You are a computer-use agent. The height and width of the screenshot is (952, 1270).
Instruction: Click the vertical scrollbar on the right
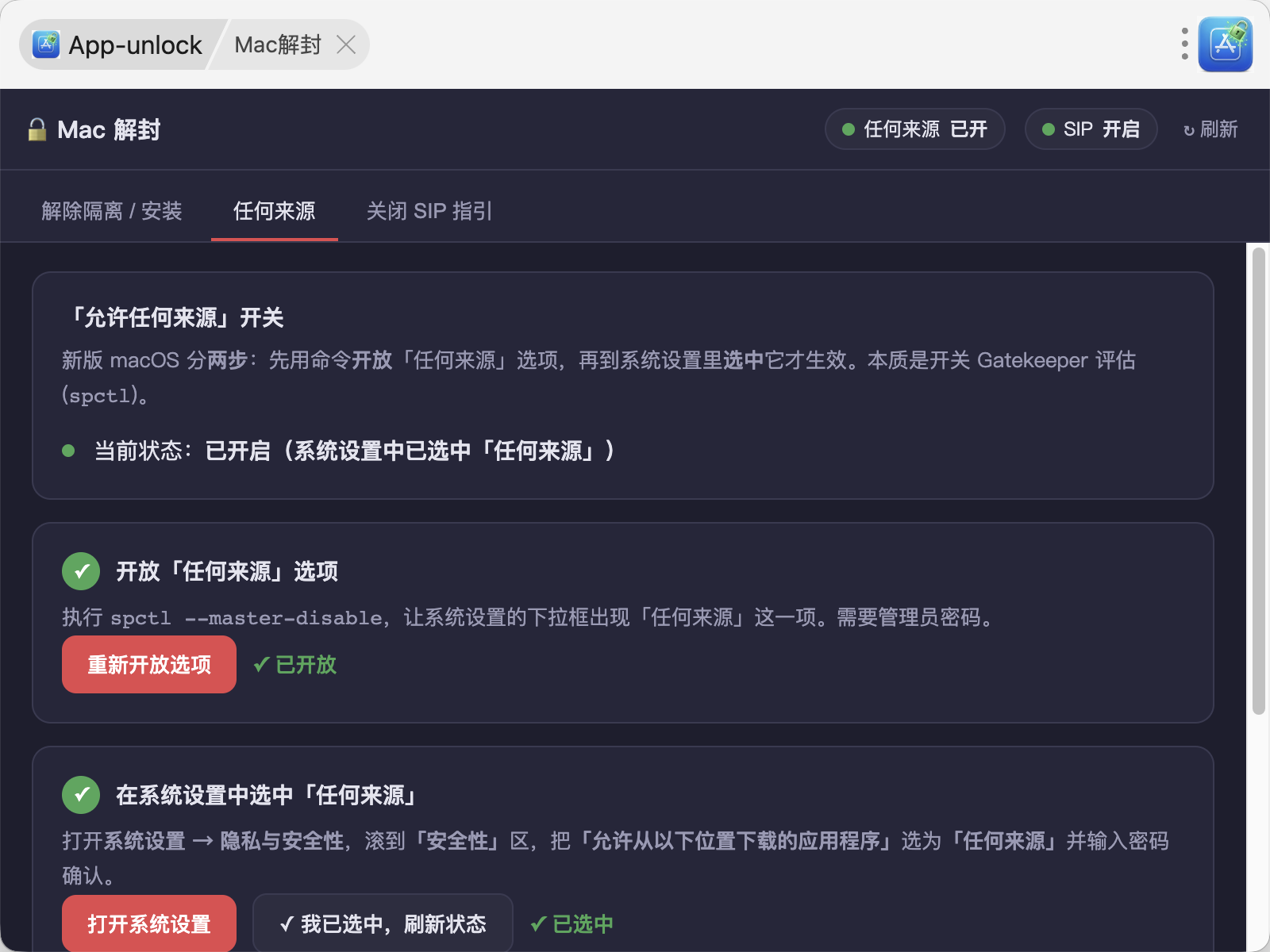[x=1259, y=482]
